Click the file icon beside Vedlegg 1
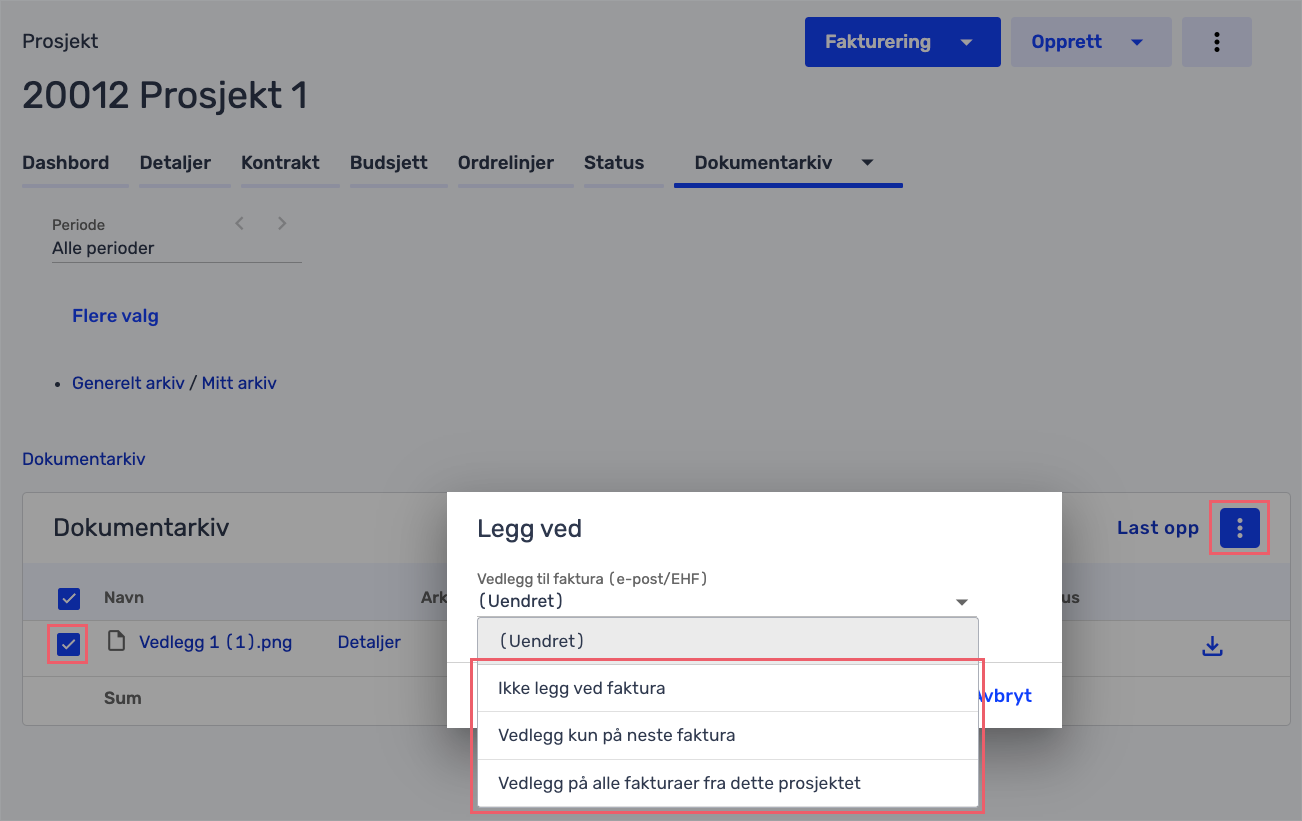1302x821 pixels. tap(117, 642)
